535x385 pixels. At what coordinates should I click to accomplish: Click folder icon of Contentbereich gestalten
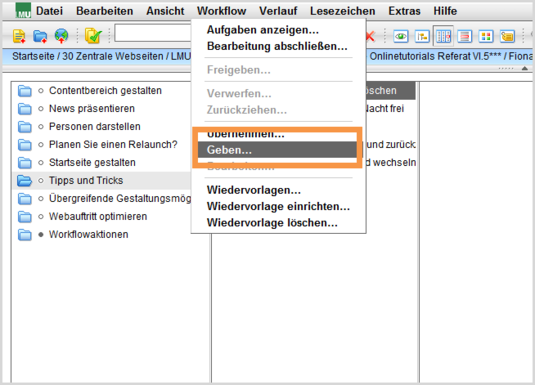25,91
